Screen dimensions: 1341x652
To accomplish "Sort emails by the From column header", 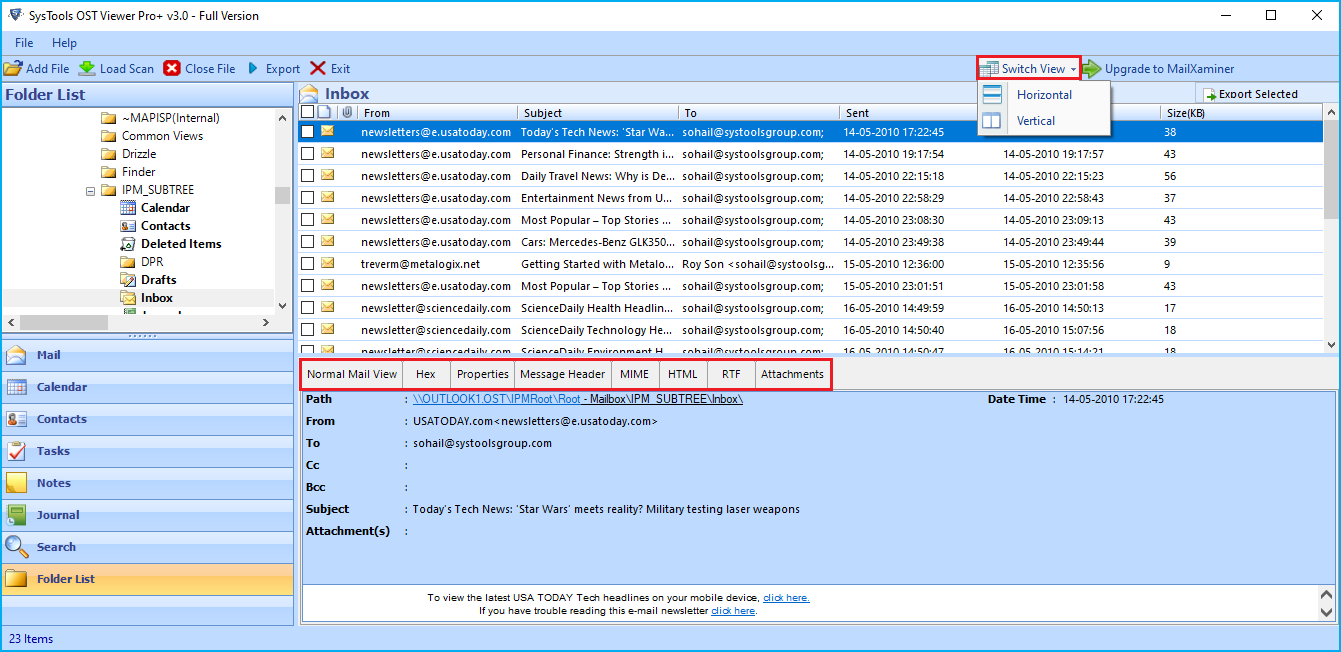I will [437, 113].
